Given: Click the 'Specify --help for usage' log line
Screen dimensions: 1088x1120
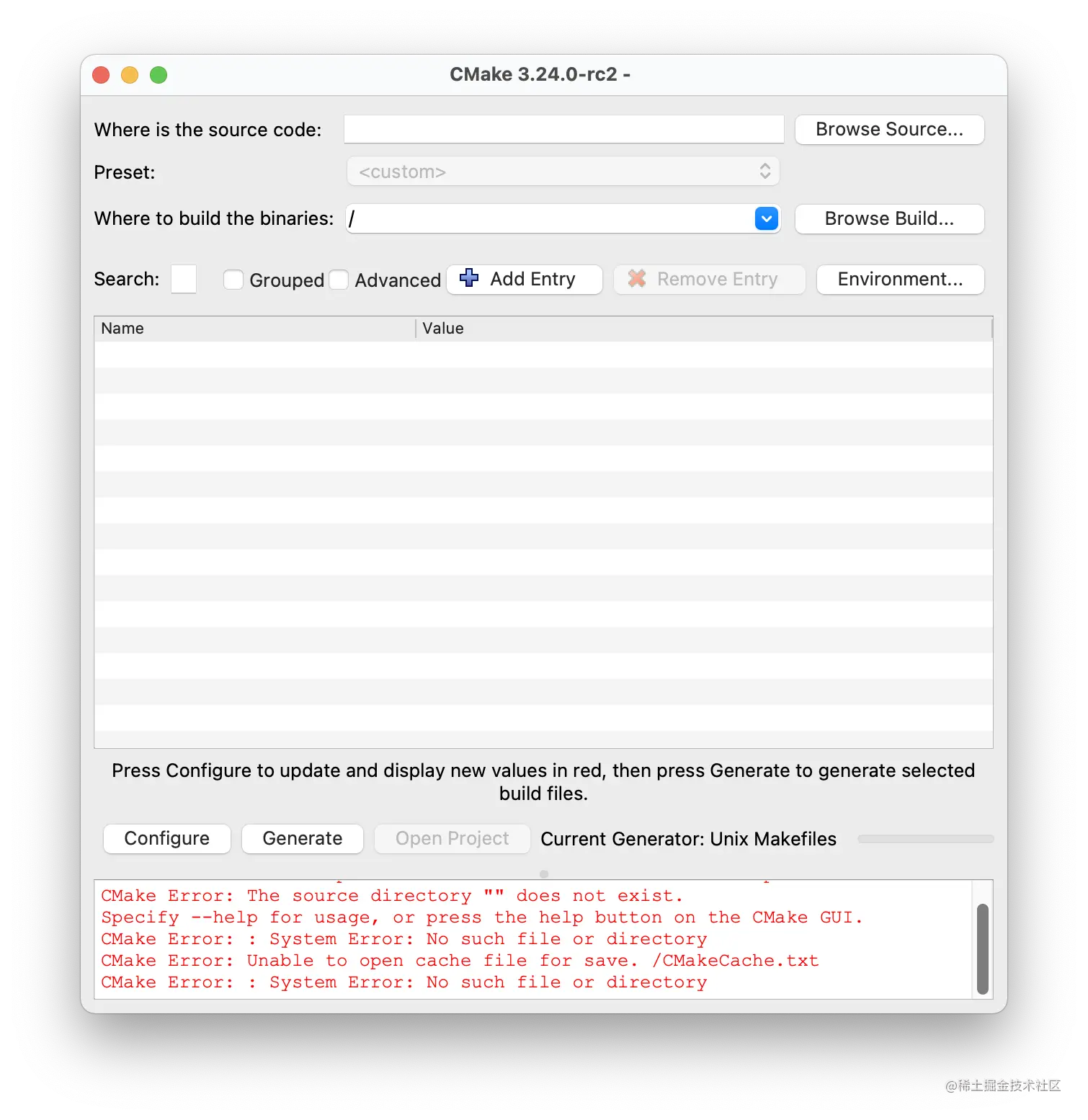Looking at the screenshot, I should tap(481, 917).
